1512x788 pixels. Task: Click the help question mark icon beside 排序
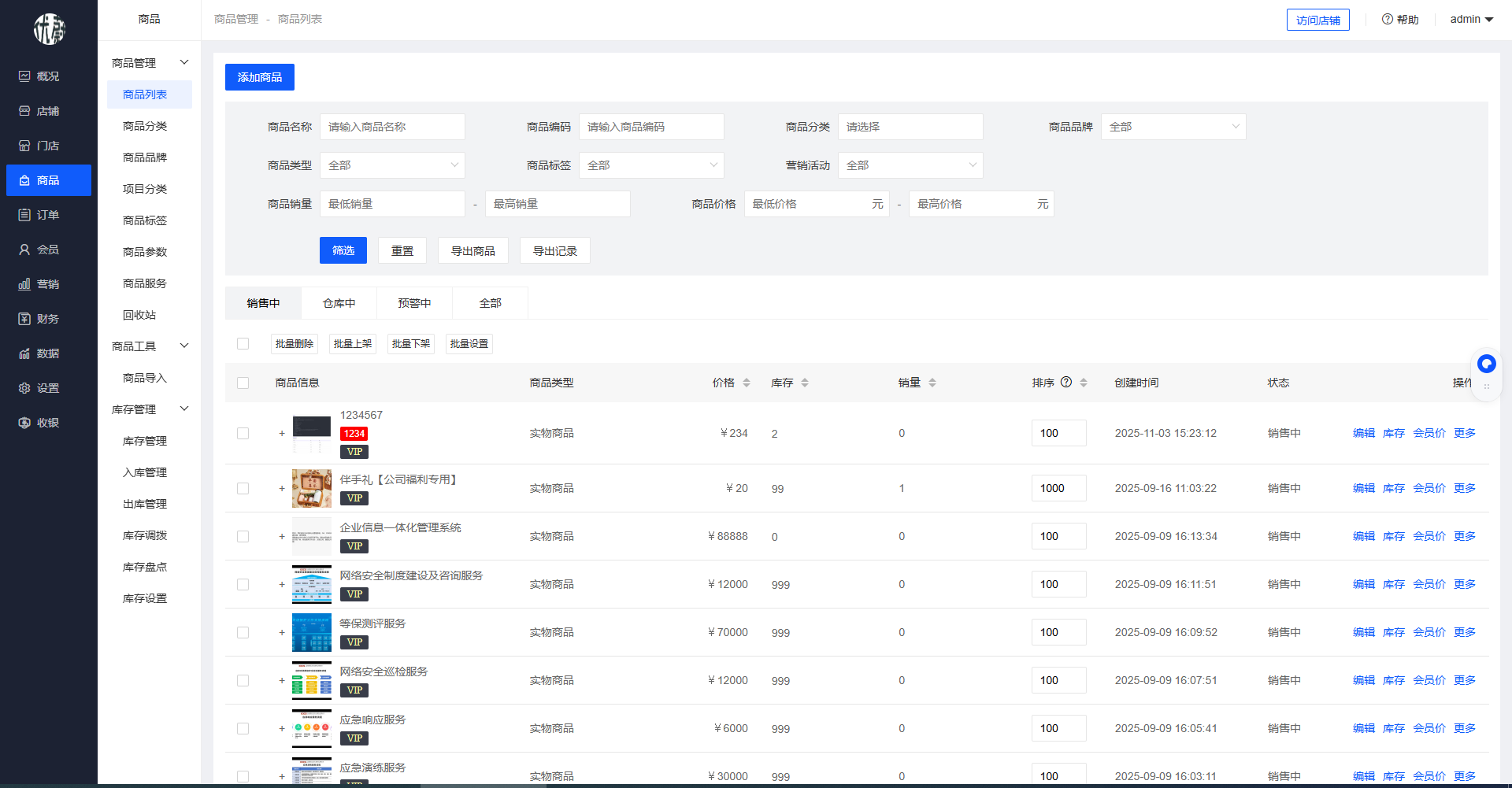tap(1066, 383)
